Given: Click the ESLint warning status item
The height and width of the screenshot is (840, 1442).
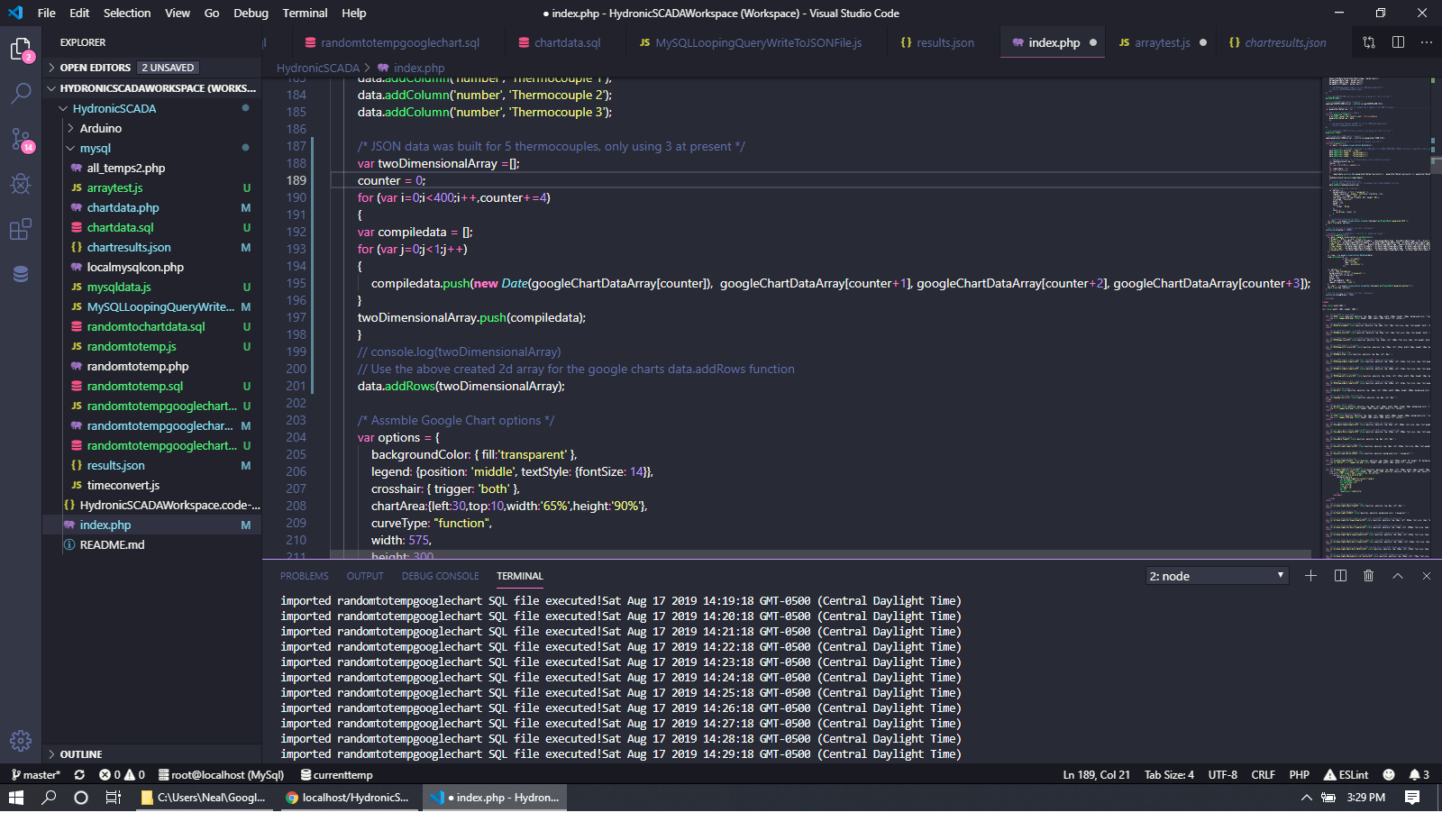Looking at the screenshot, I should [1346, 775].
